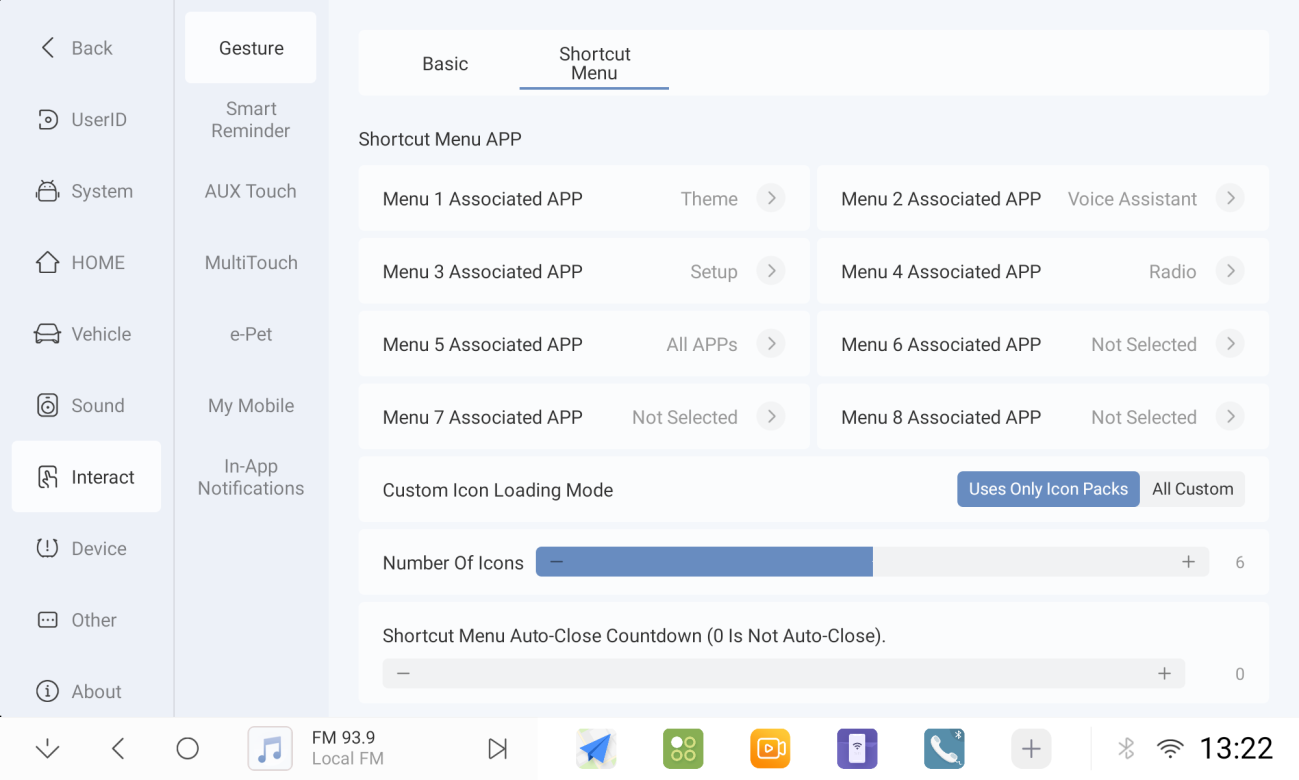
Task: Open the My Mobile submenu
Action: pyautogui.click(x=251, y=406)
